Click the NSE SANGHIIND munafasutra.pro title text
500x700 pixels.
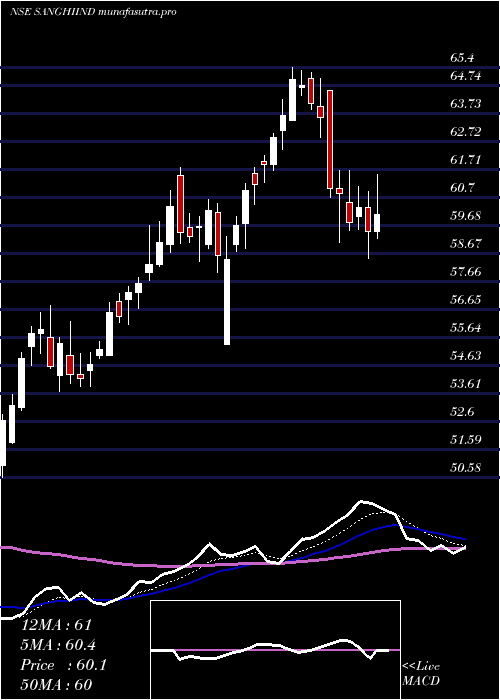(93, 12)
